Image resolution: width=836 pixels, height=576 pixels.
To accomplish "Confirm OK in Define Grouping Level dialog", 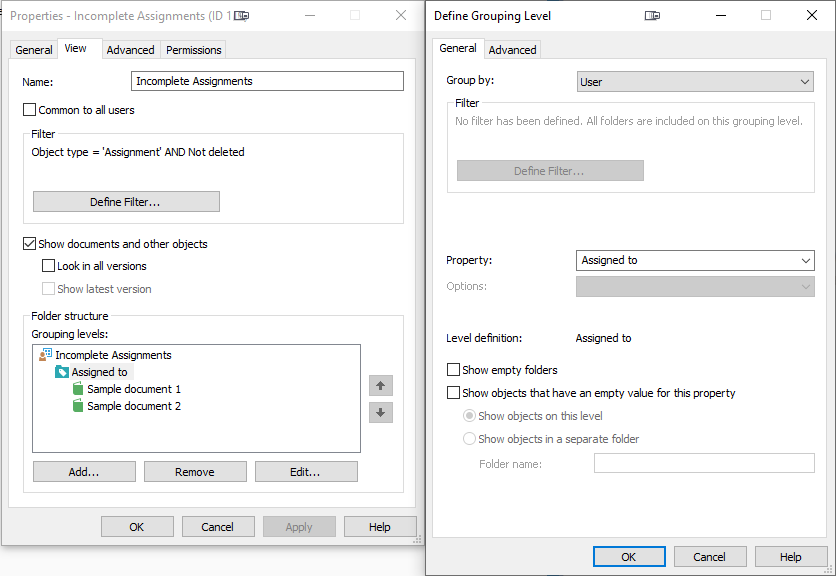I will point(629,556).
